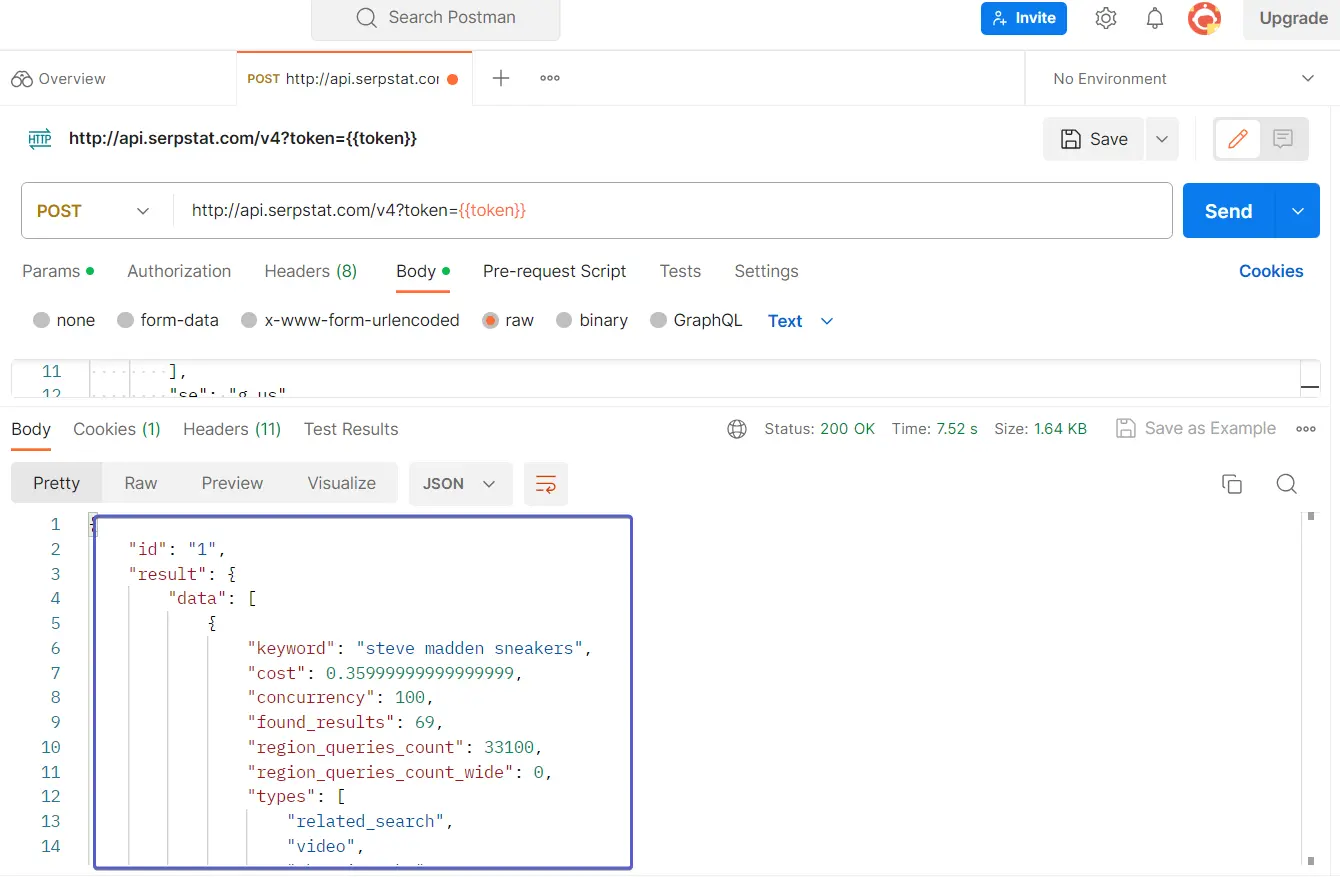Open the Headers (8) request tab
This screenshot has height=877, width=1340.
pos(311,271)
